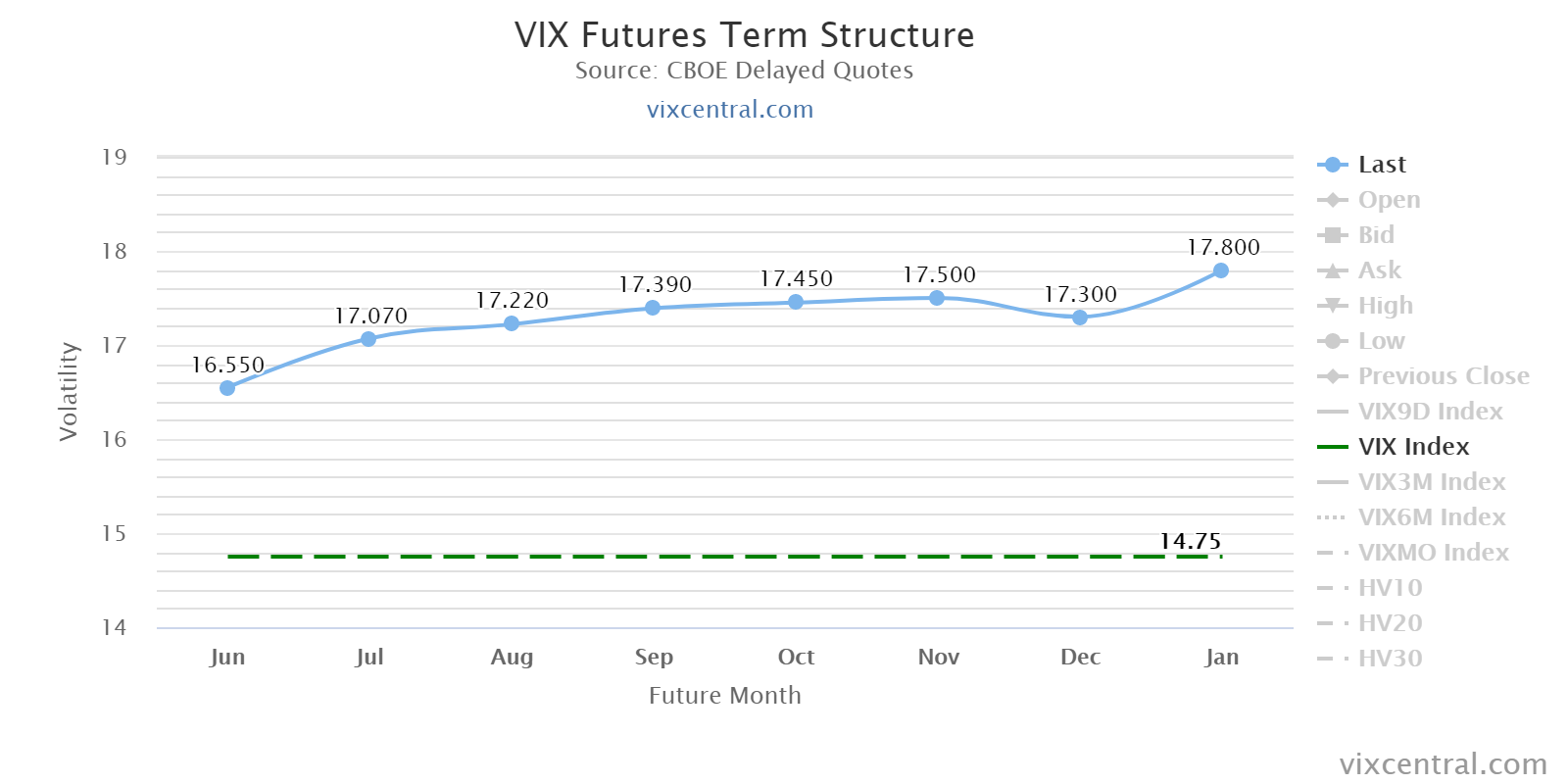
Task: Click the Jan data point at 17.800
Action: tap(1221, 270)
